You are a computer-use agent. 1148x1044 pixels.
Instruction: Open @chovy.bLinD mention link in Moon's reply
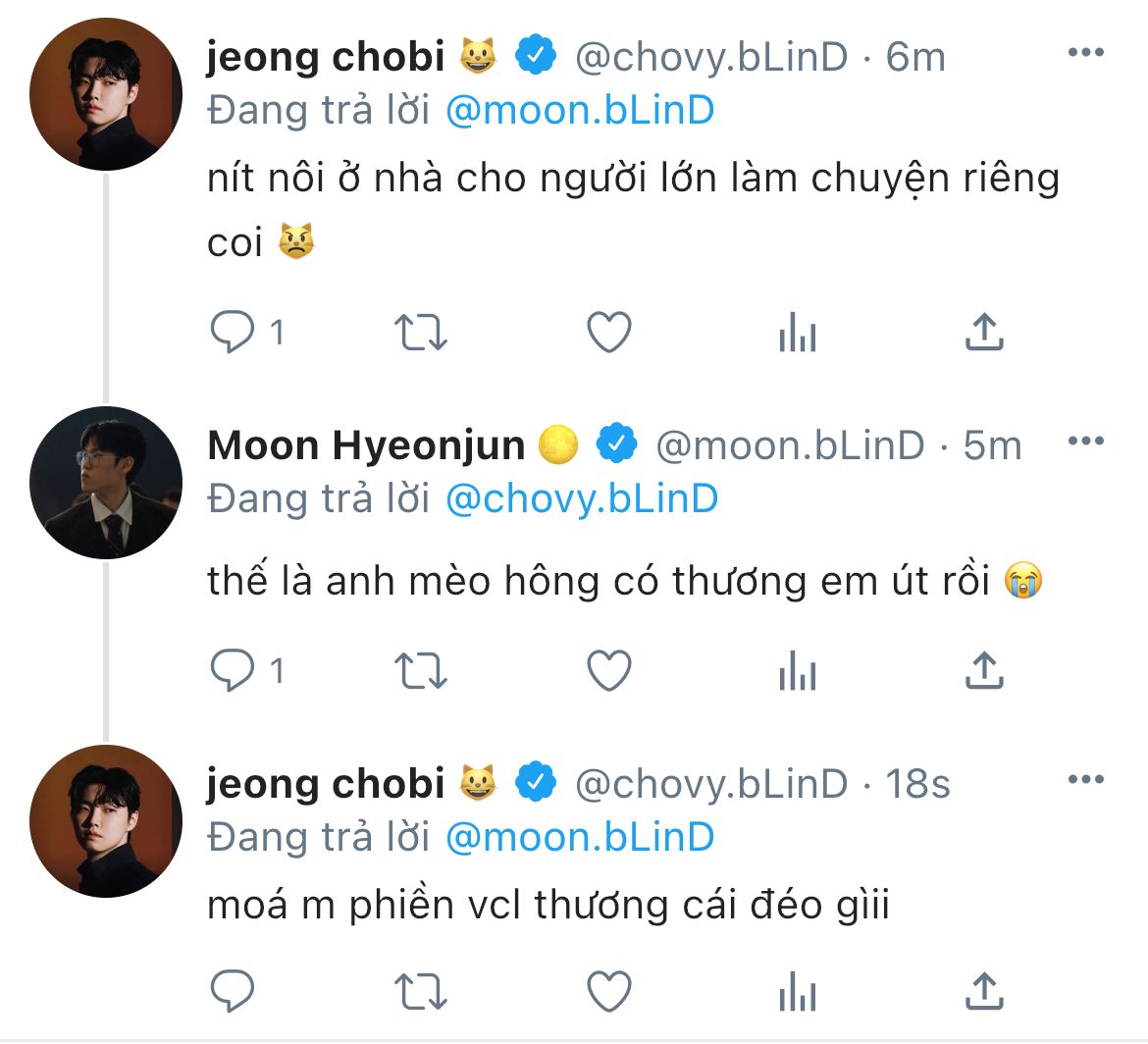tap(582, 499)
